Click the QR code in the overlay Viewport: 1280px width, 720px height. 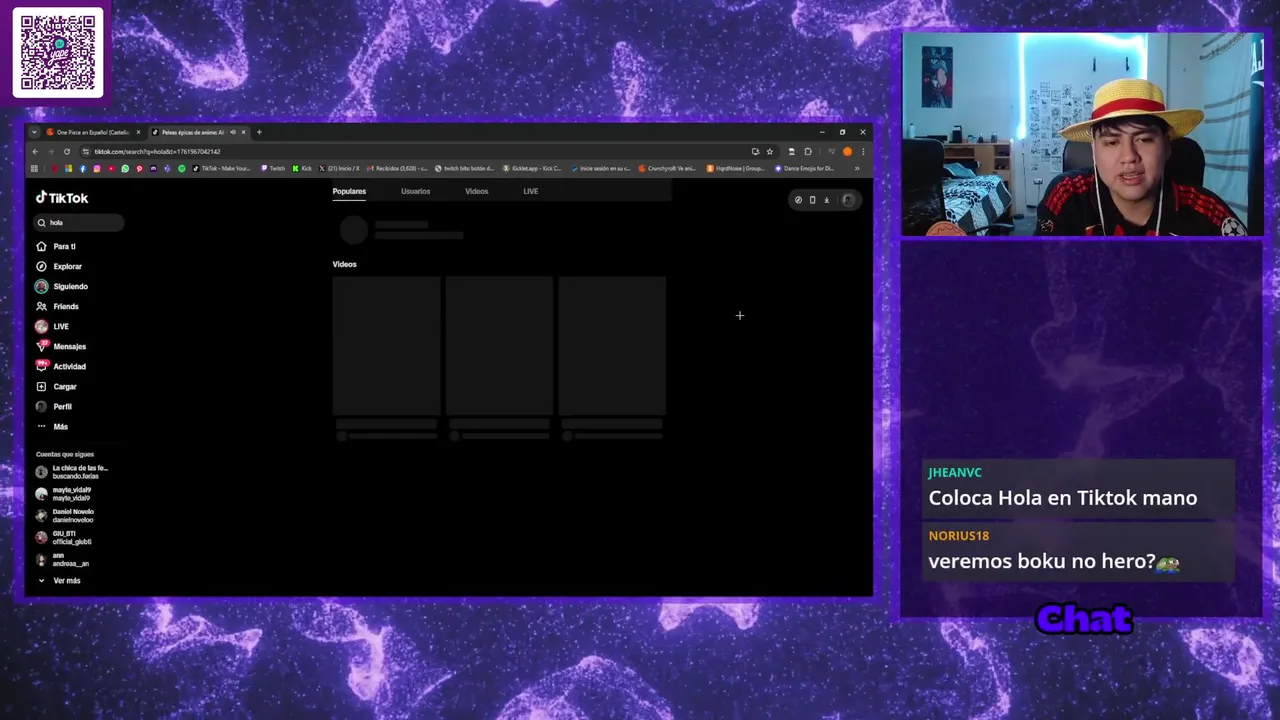(58, 52)
